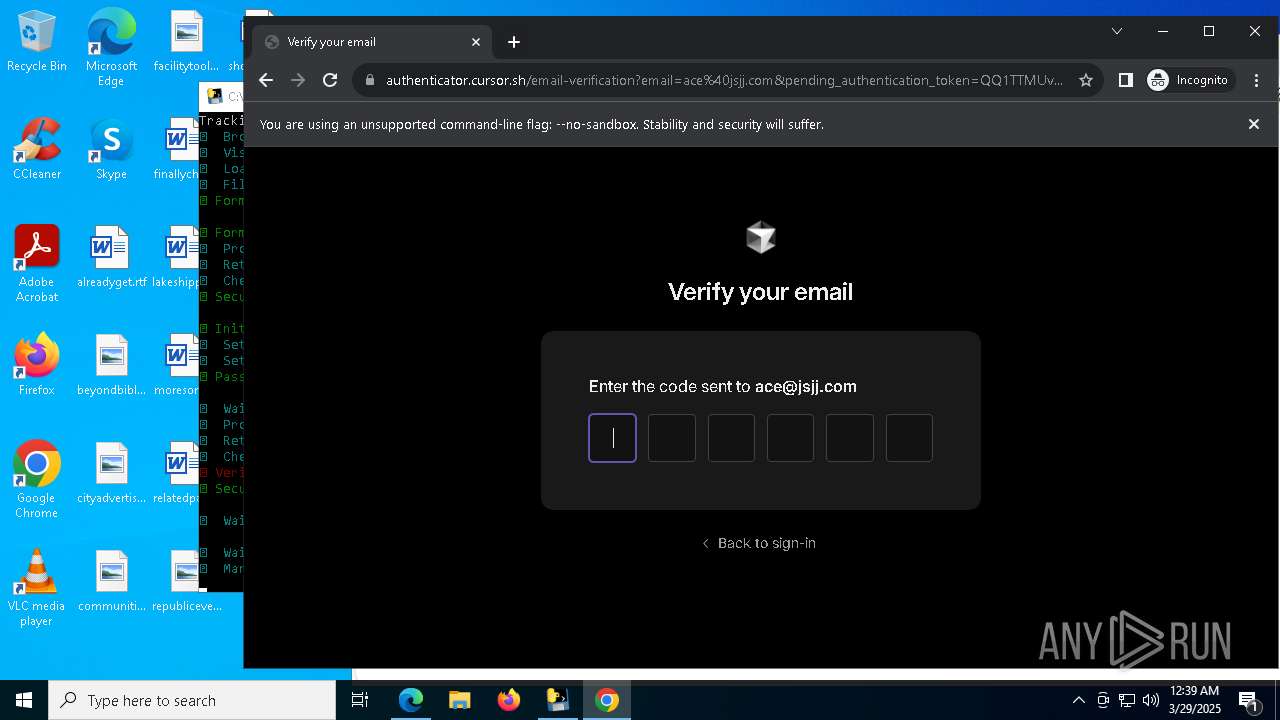The height and width of the screenshot is (720, 1280).
Task: Go back to sign-in link
Action: [x=759, y=543]
